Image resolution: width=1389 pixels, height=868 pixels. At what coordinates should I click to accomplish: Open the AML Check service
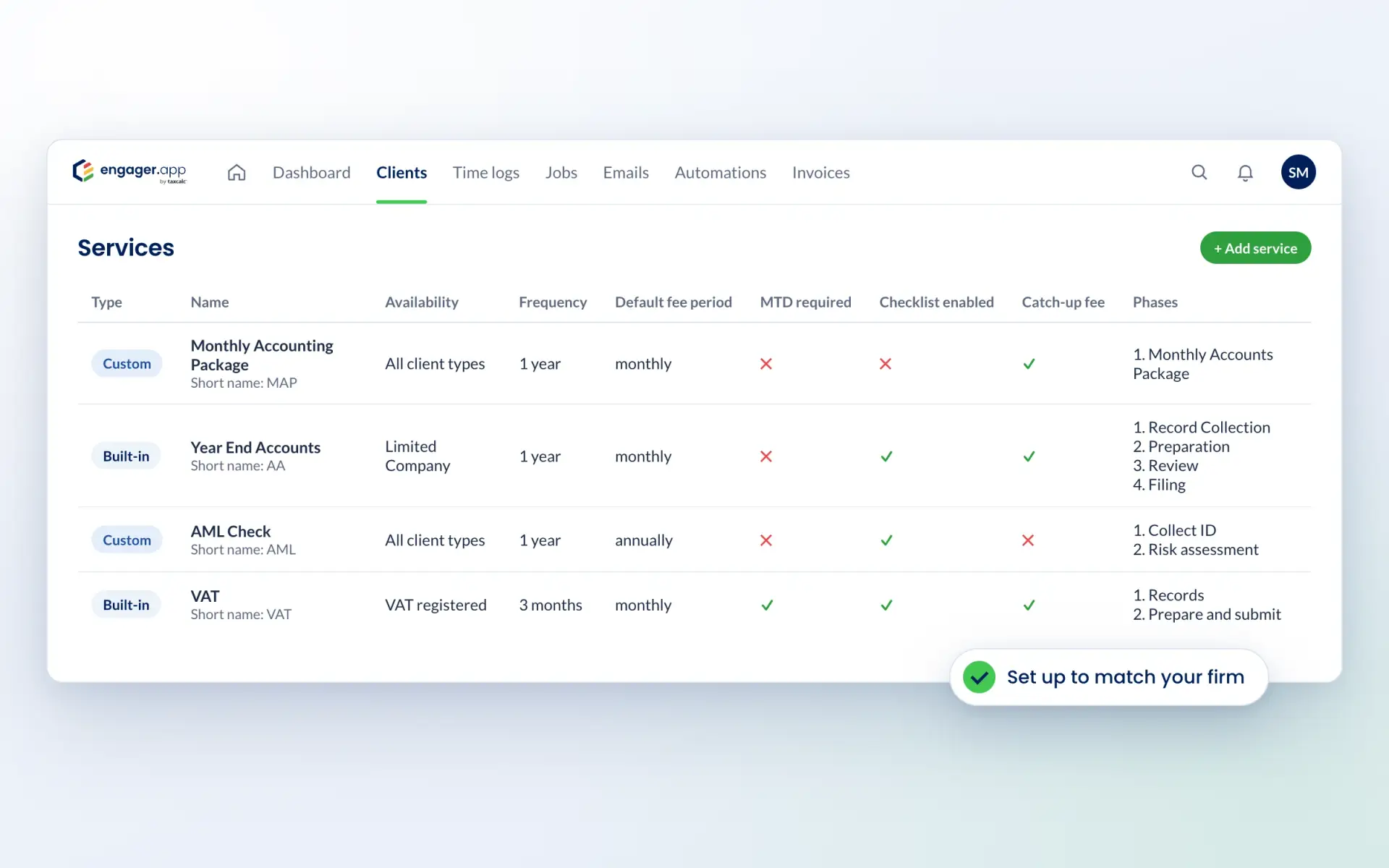231,532
